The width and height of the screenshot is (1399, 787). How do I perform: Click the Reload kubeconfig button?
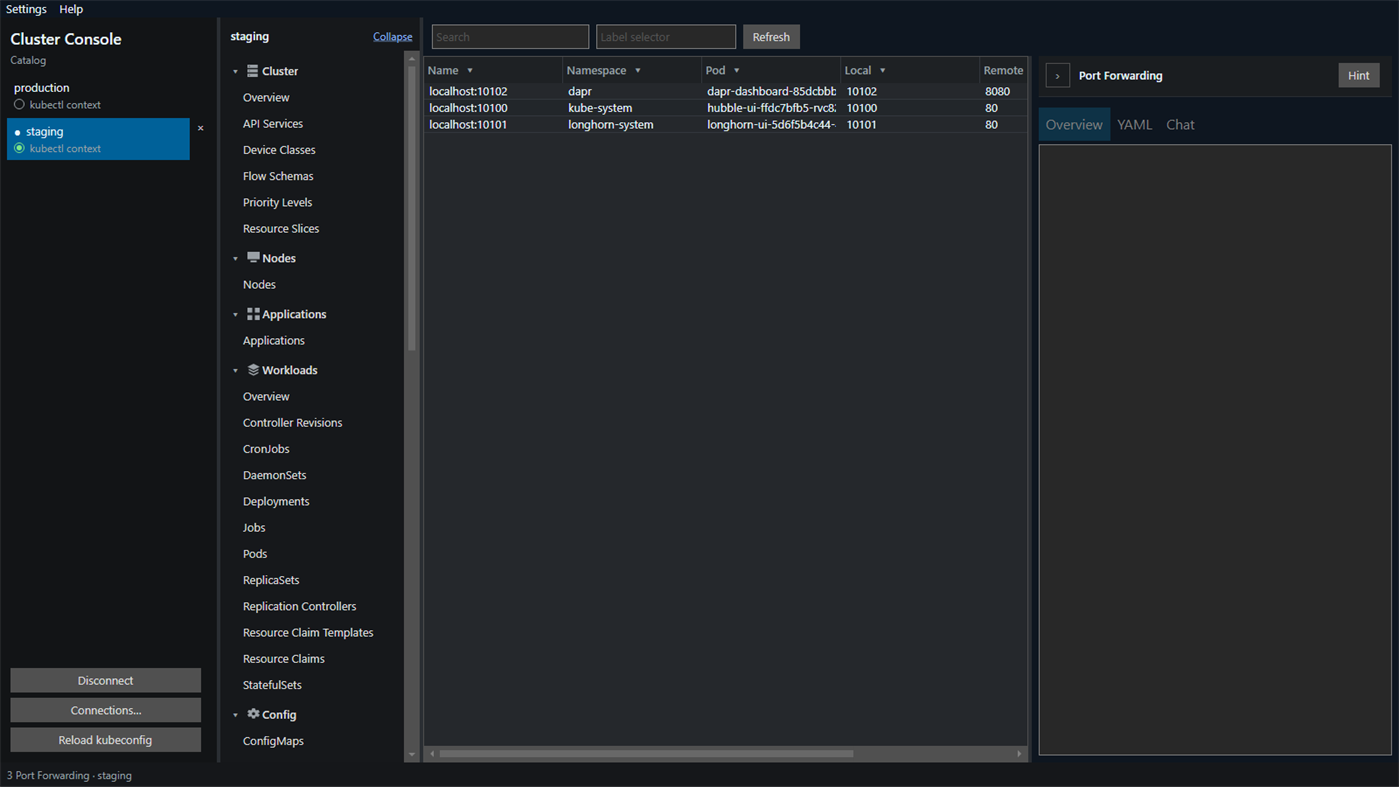click(105, 740)
